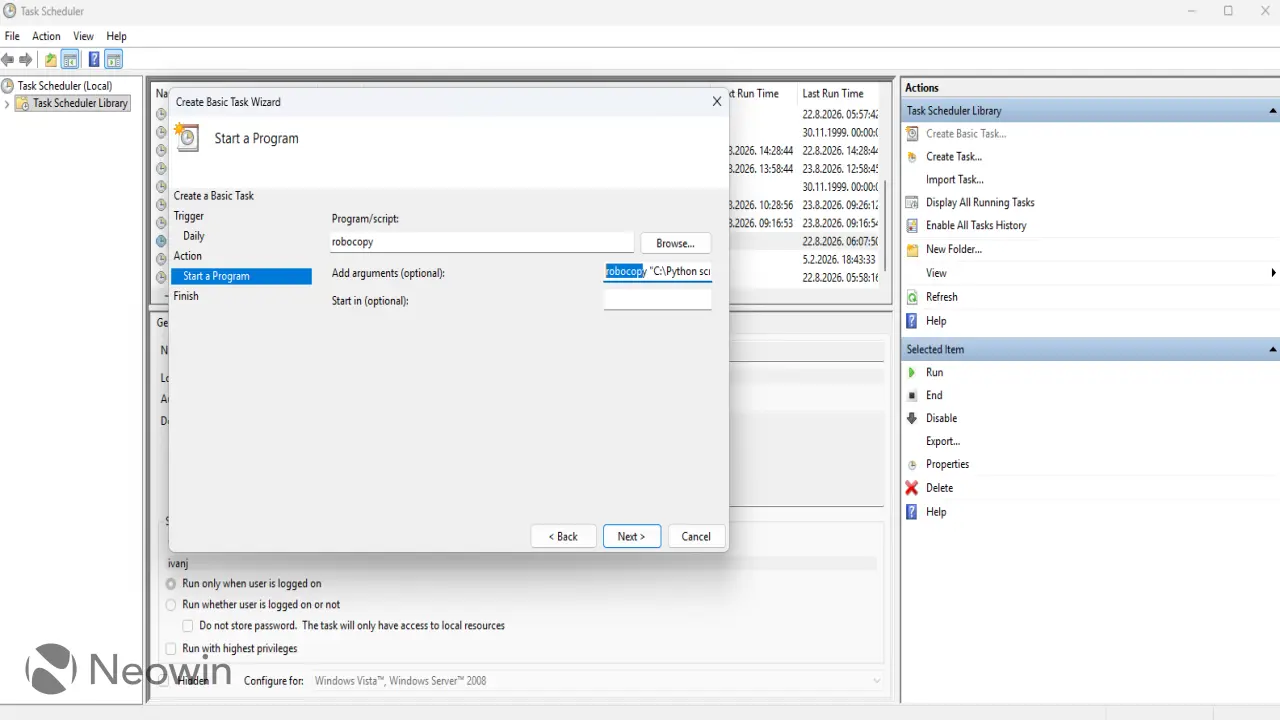The width and height of the screenshot is (1280, 720).
Task: Open the View menu
Action: click(x=83, y=36)
